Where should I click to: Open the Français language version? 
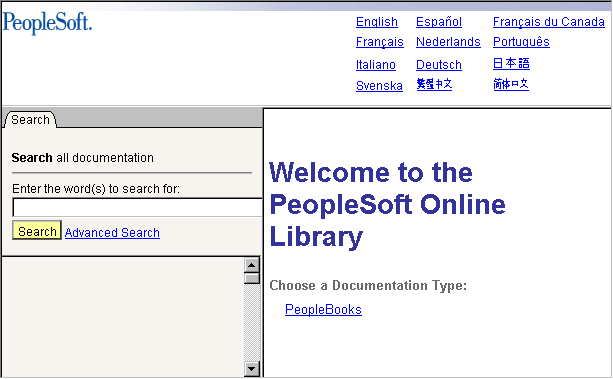[x=379, y=42]
